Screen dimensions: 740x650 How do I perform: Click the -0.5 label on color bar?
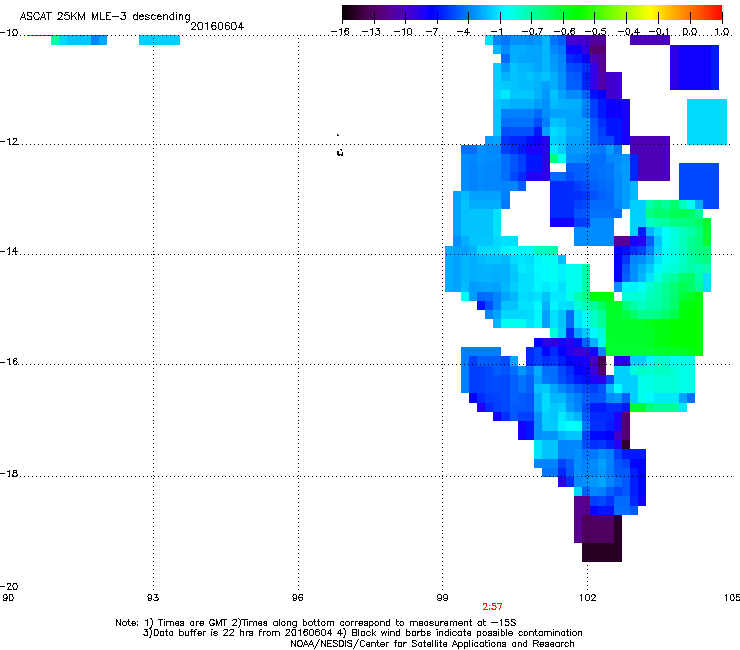[595, 32]
